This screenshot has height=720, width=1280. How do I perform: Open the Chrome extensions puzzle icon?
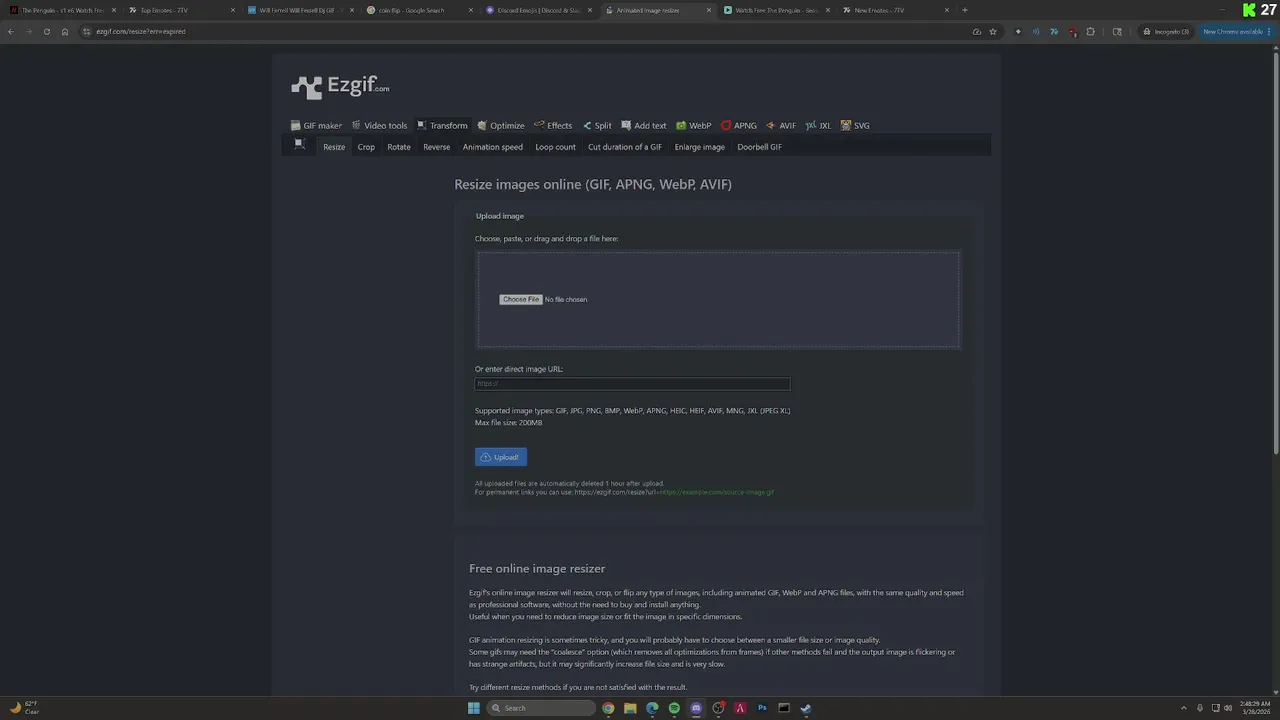tap(1090, 32)
